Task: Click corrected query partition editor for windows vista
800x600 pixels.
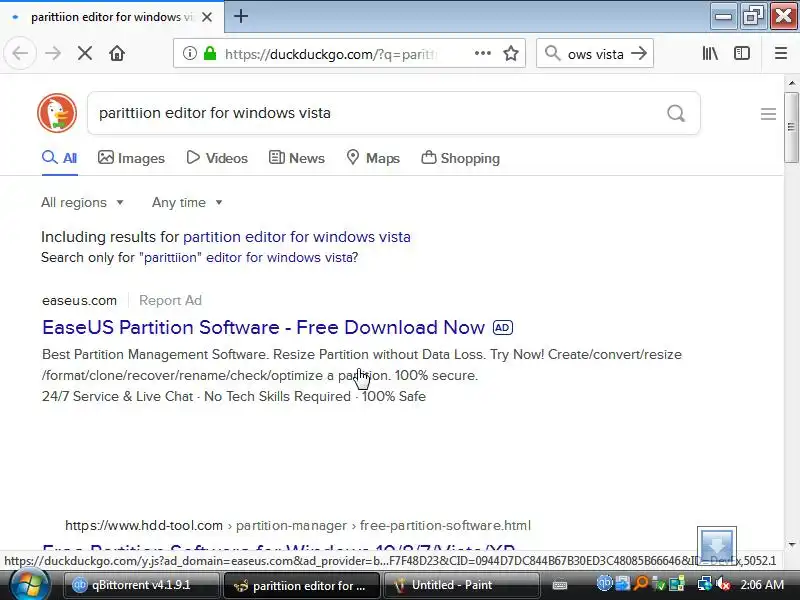Action: 297,237
